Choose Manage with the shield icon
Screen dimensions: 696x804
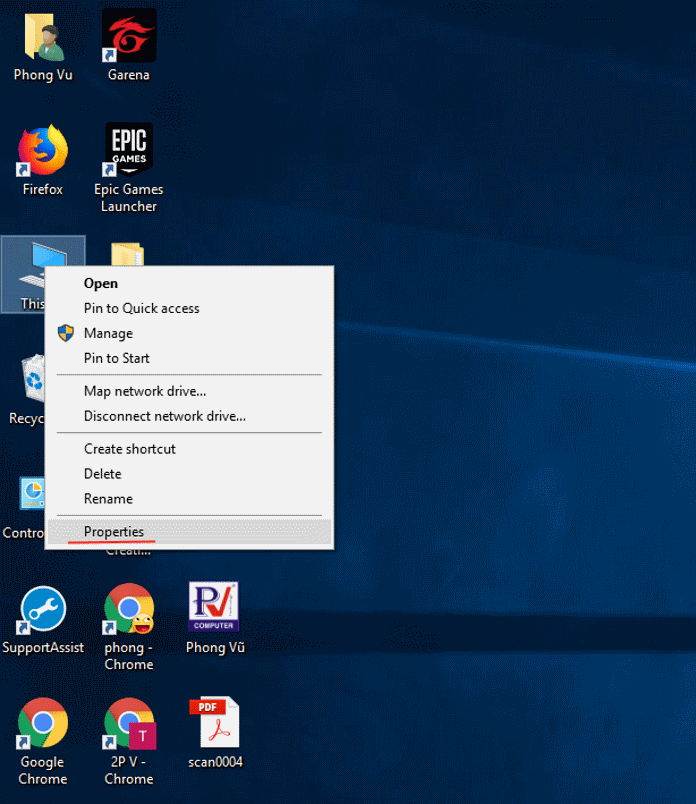tap(108, 333)
